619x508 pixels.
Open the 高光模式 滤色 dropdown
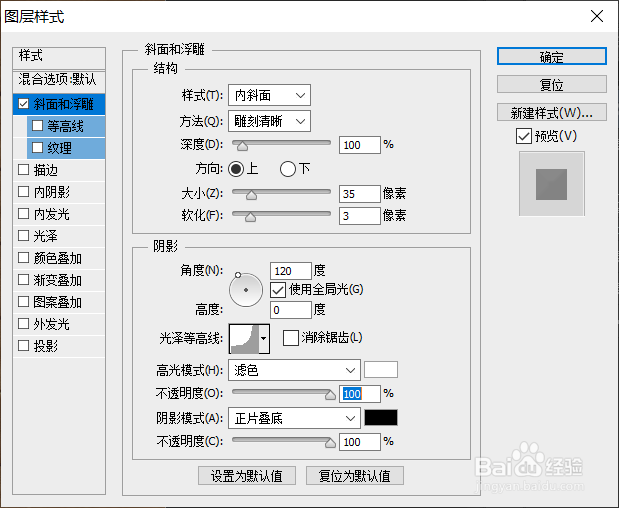[294, 370]
